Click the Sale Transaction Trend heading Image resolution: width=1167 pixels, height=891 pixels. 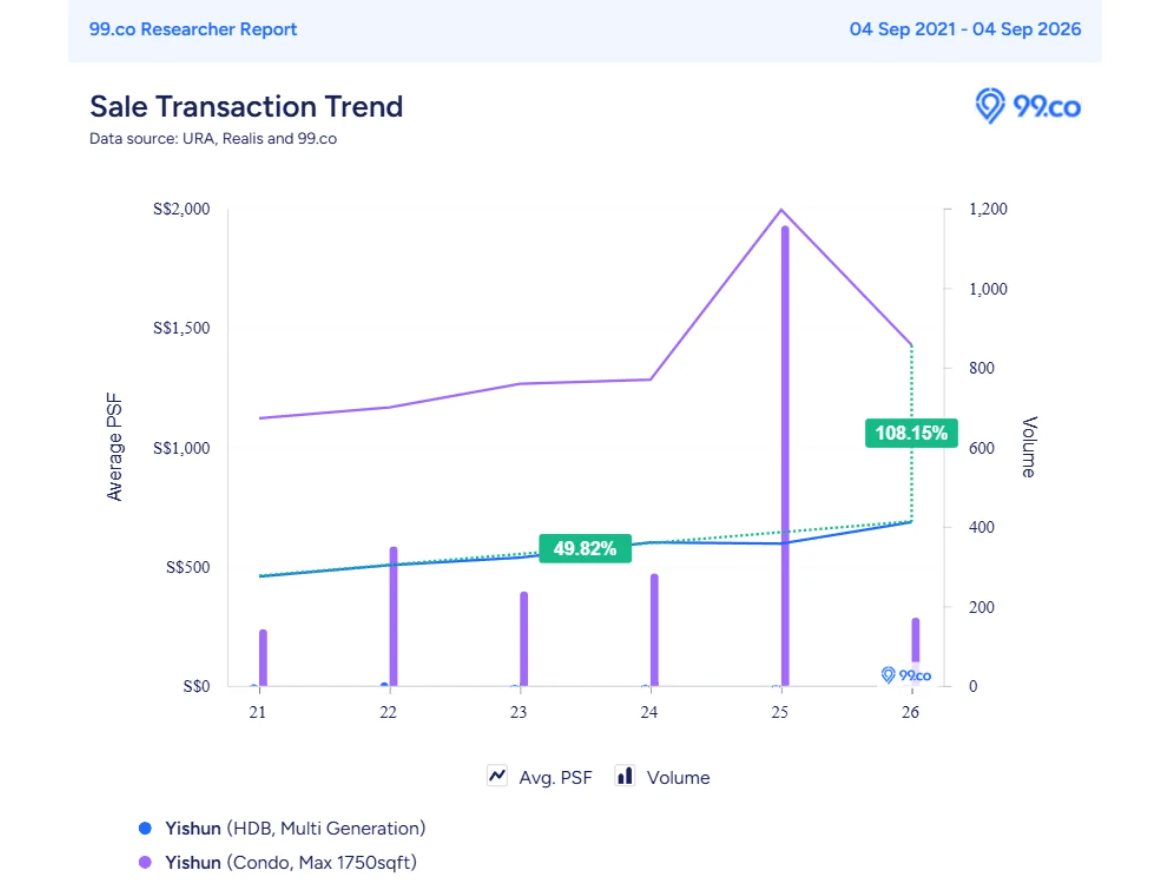(246, 106)
